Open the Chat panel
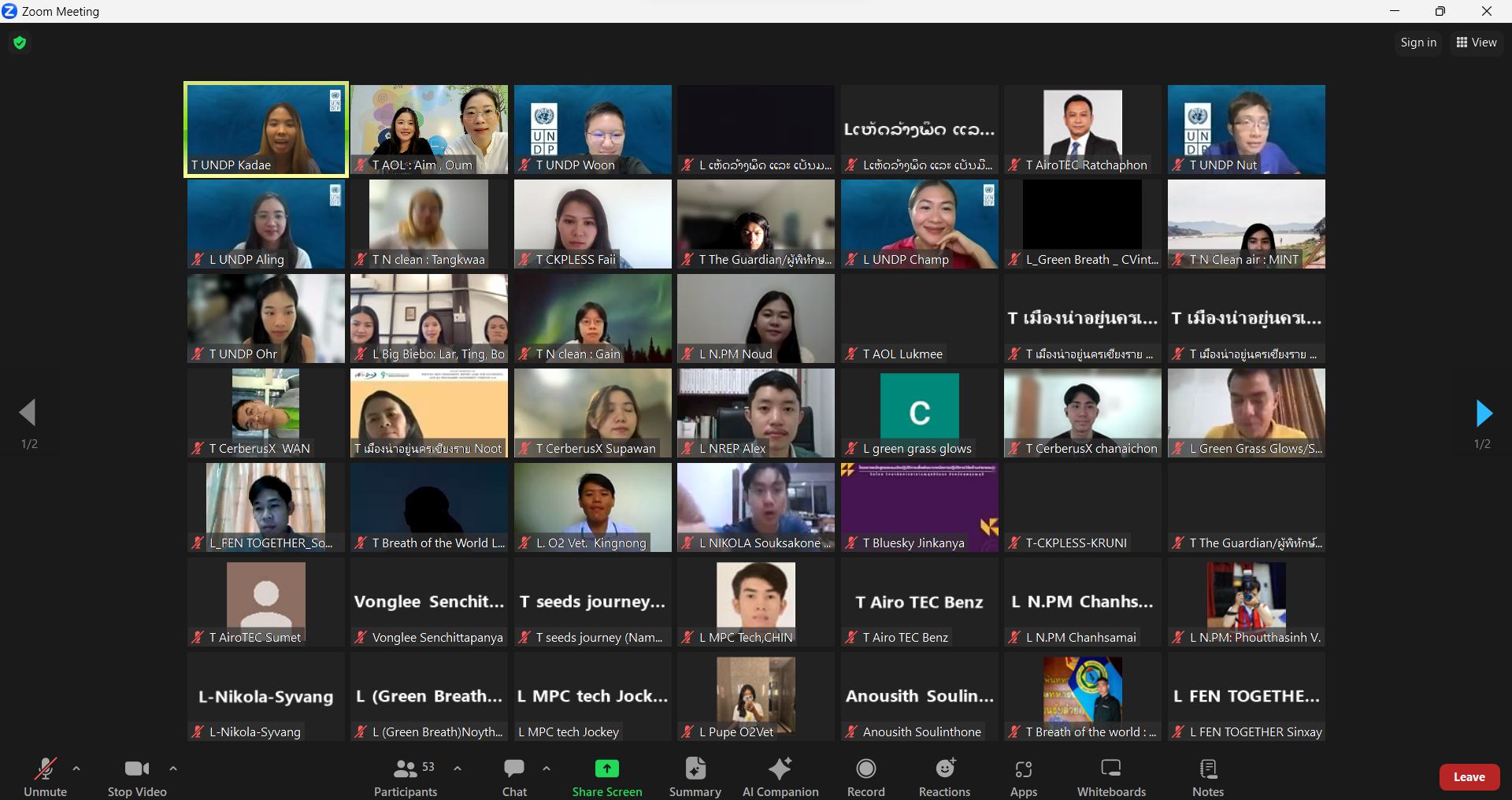The image size is (1512, 800). click(514, 769)
